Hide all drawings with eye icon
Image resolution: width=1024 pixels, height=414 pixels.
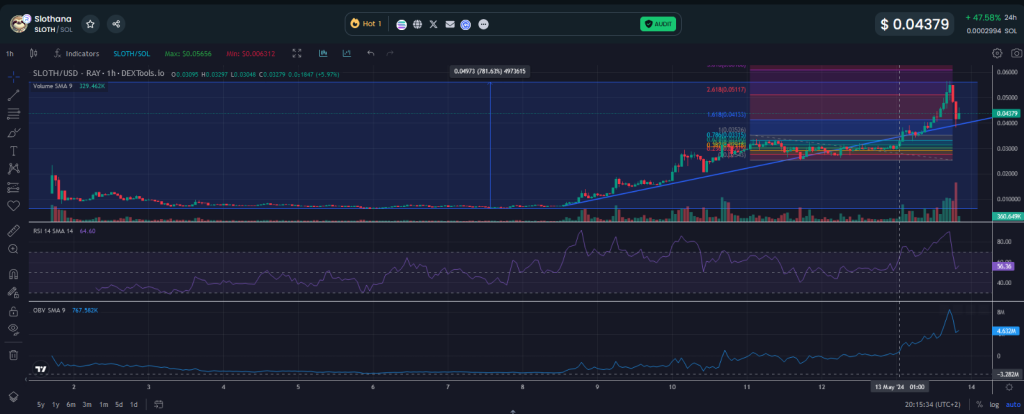click(13, 330)
